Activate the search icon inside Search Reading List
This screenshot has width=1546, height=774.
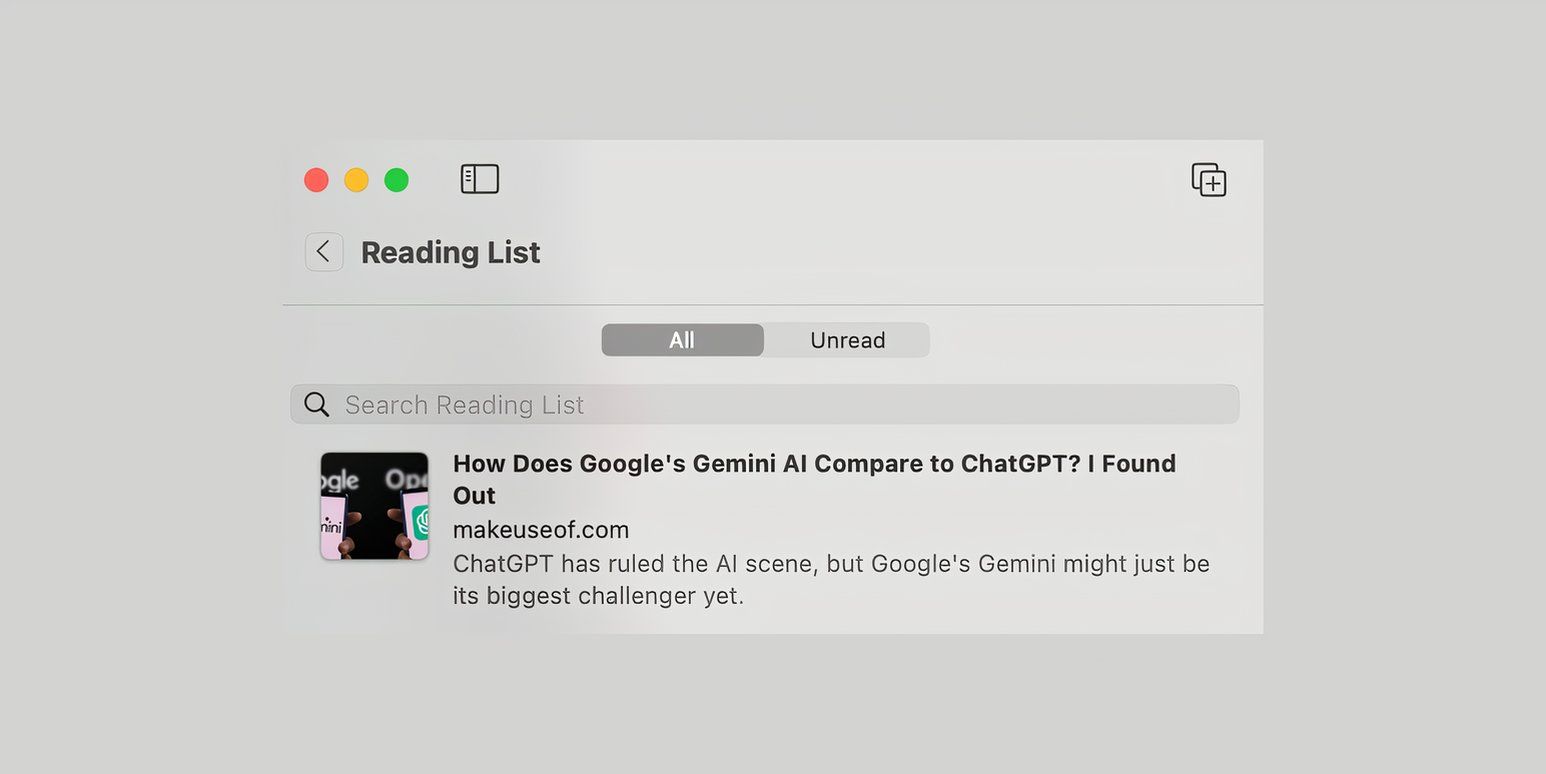point(316,404)
